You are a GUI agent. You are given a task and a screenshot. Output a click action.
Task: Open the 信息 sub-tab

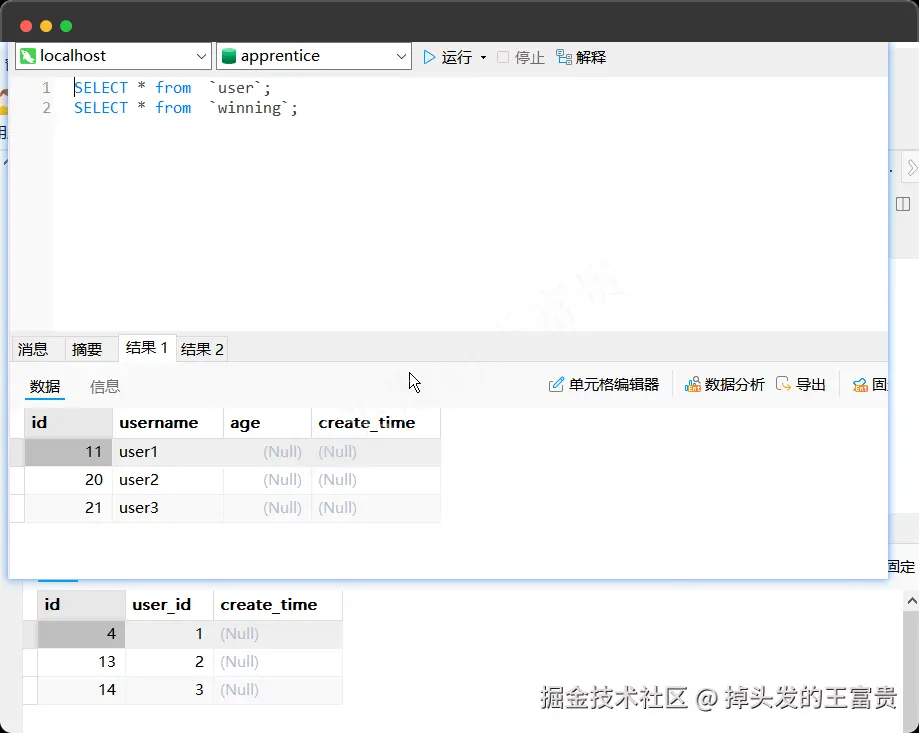(x=105, y=387)
